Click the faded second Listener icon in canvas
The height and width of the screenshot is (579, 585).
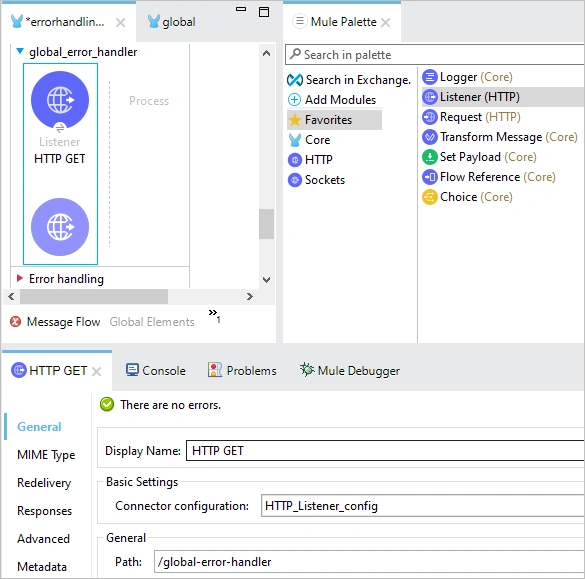(x=60, y=227)
